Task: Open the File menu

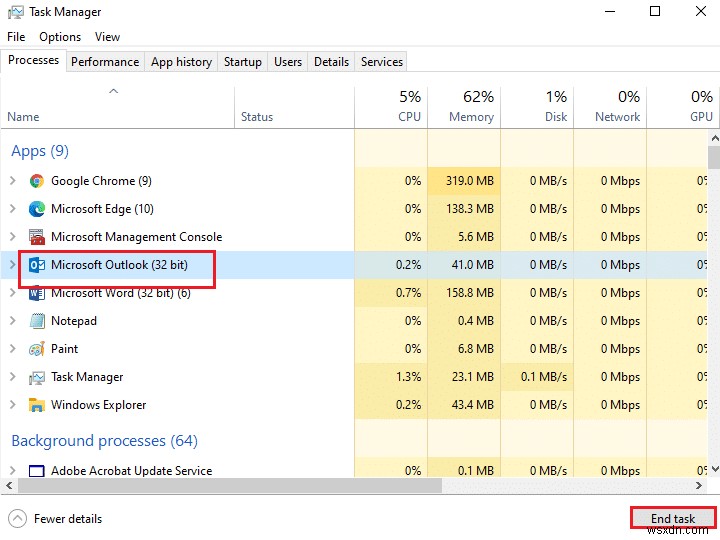Action: click(x=16, y=37)
